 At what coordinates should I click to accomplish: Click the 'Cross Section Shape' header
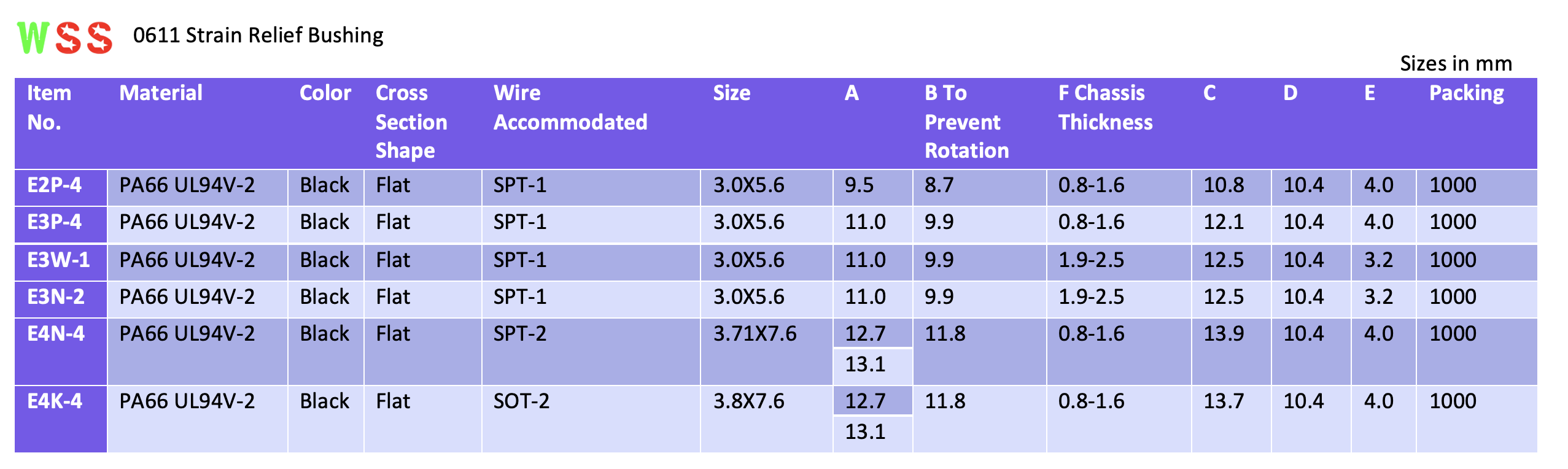(411, 122)
